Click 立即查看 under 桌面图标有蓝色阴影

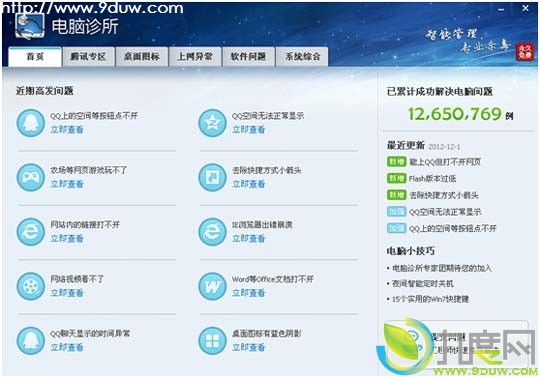pyautogui.click(x=248, y=347)
